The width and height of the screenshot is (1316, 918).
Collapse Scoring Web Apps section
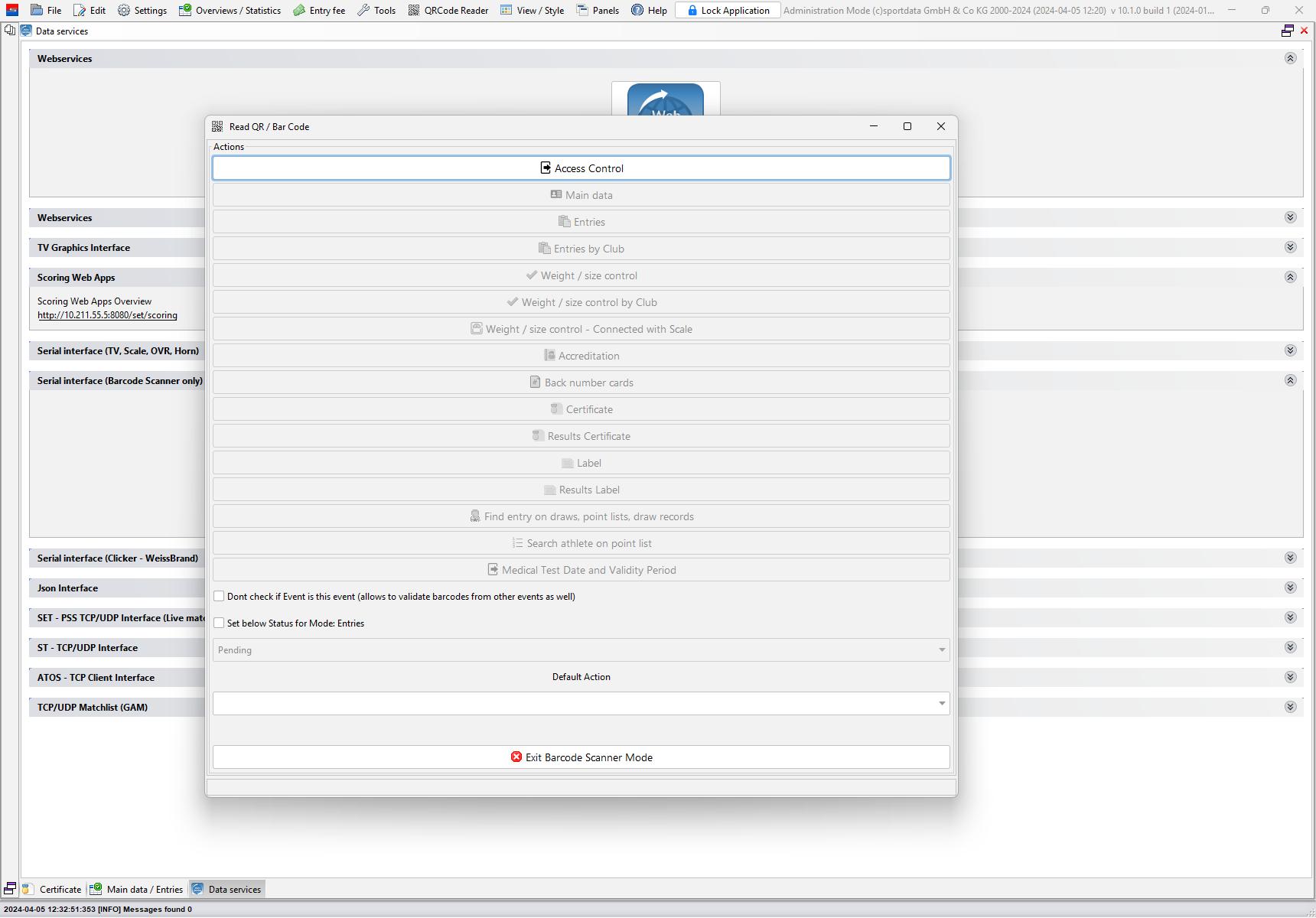point(1290,277)
